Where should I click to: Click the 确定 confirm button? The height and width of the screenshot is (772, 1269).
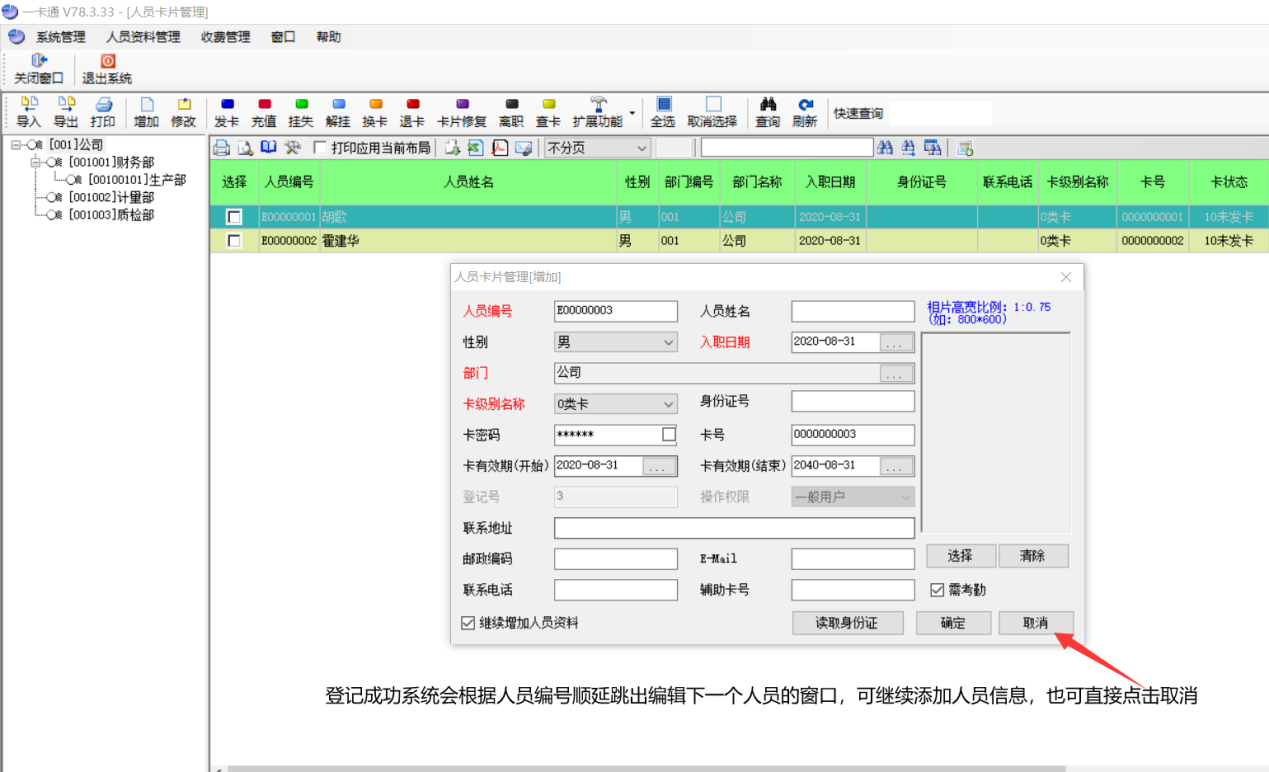[953, 623]
